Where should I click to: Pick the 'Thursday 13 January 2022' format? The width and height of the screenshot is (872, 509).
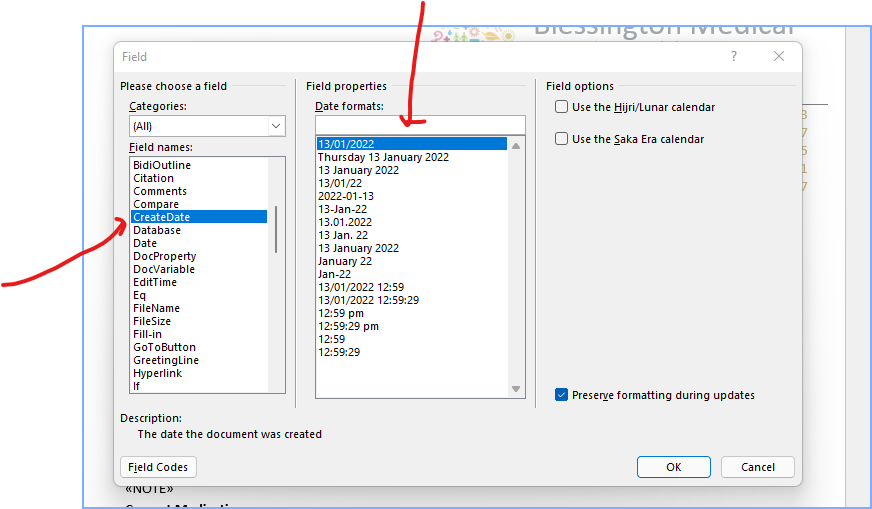coord(383,157)
